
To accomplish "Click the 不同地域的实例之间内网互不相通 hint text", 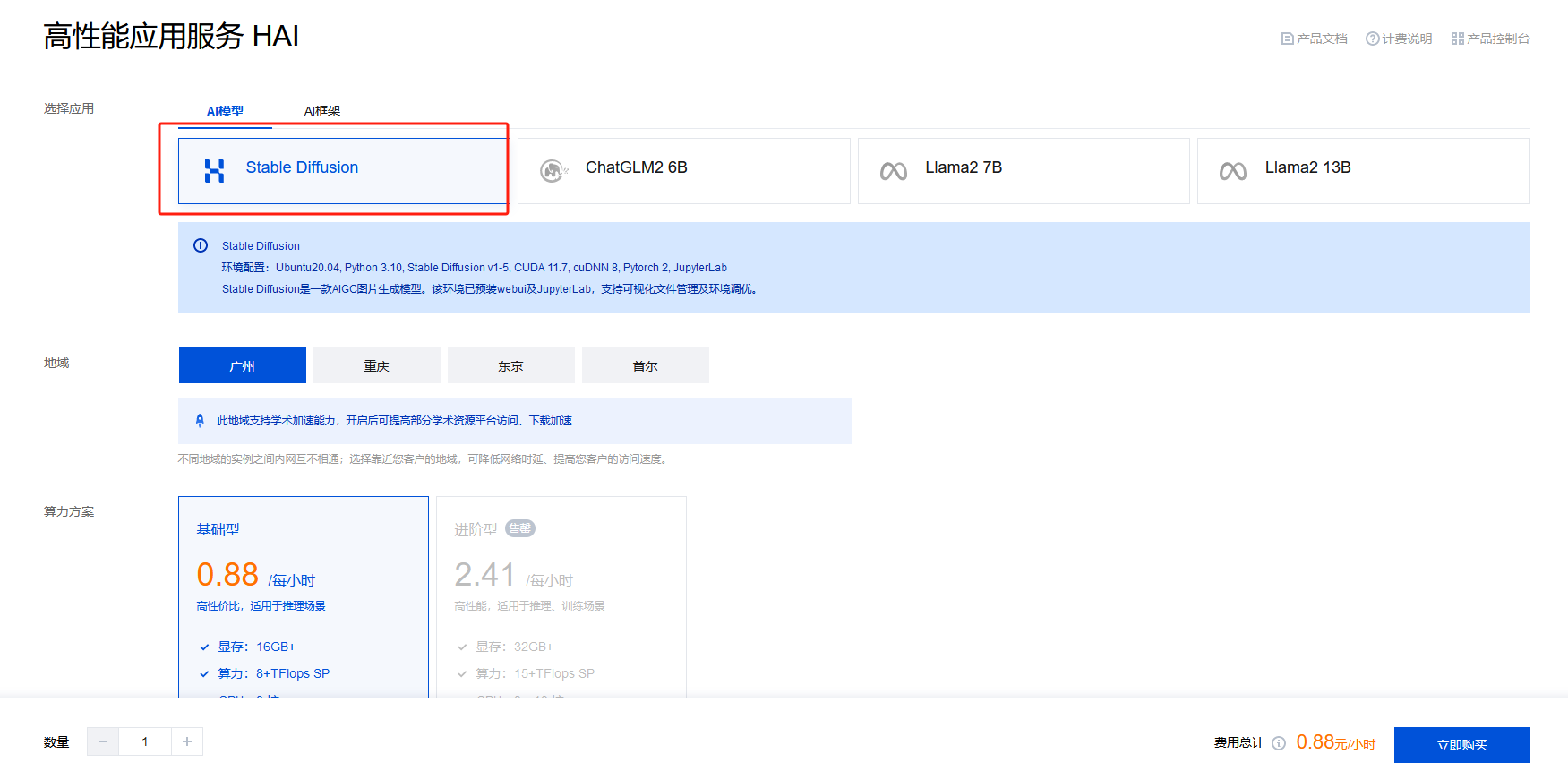I will coord(424,458).
